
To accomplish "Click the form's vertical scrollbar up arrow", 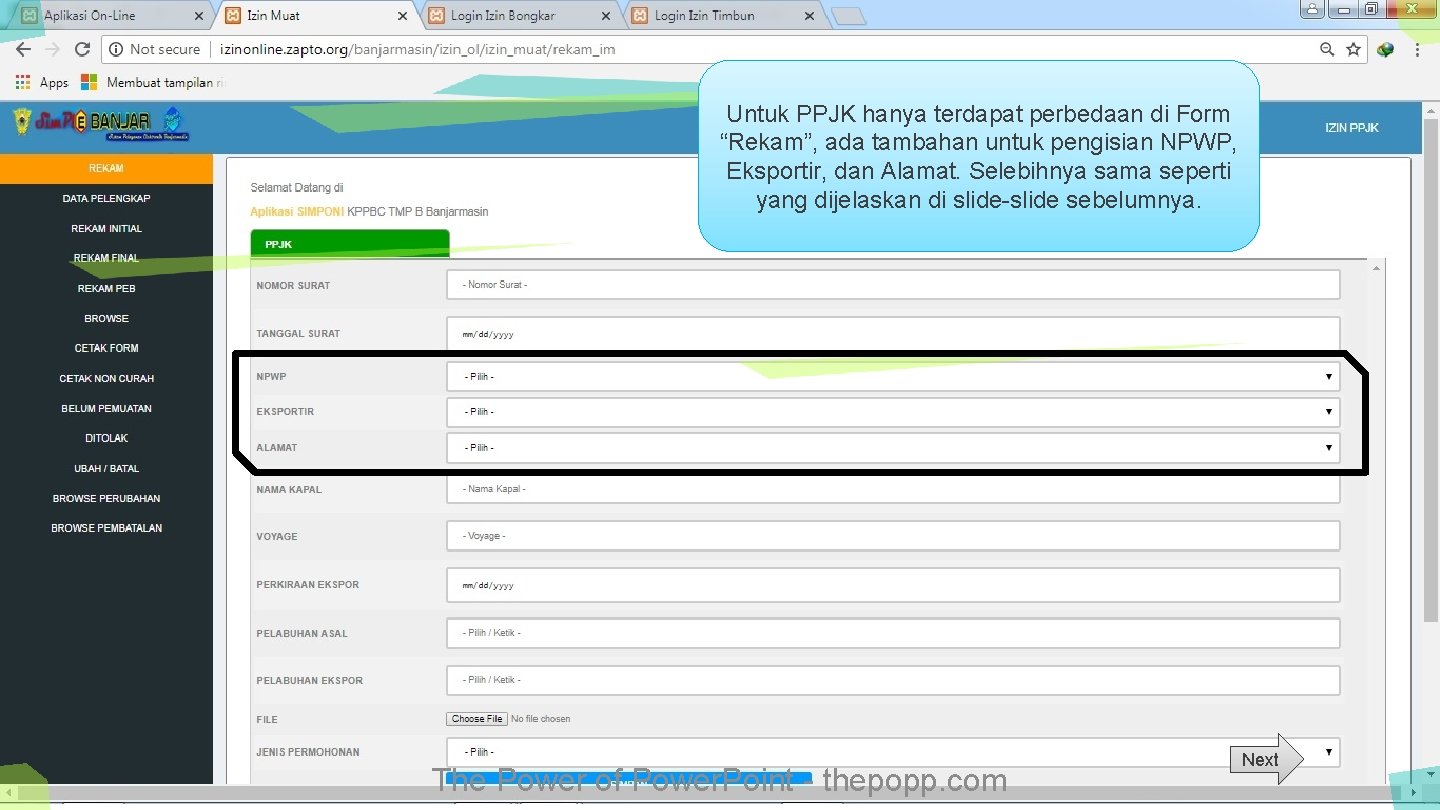I will (x=1377, y=269).
